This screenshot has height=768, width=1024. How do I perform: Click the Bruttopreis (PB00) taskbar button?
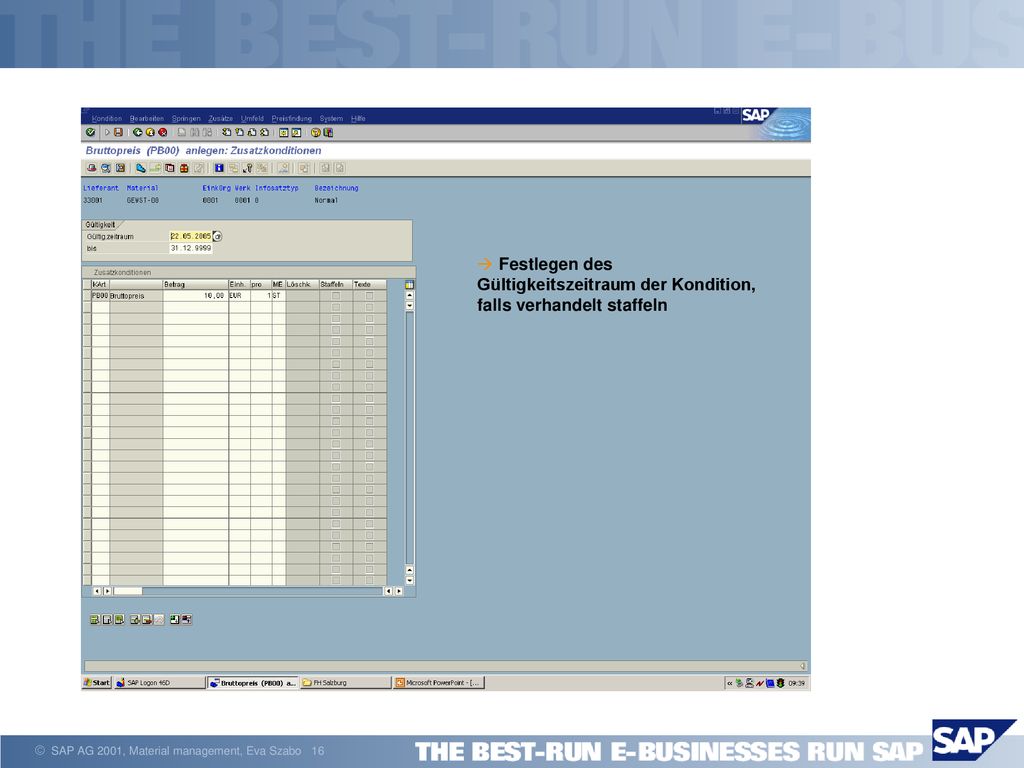pos(253,682)
